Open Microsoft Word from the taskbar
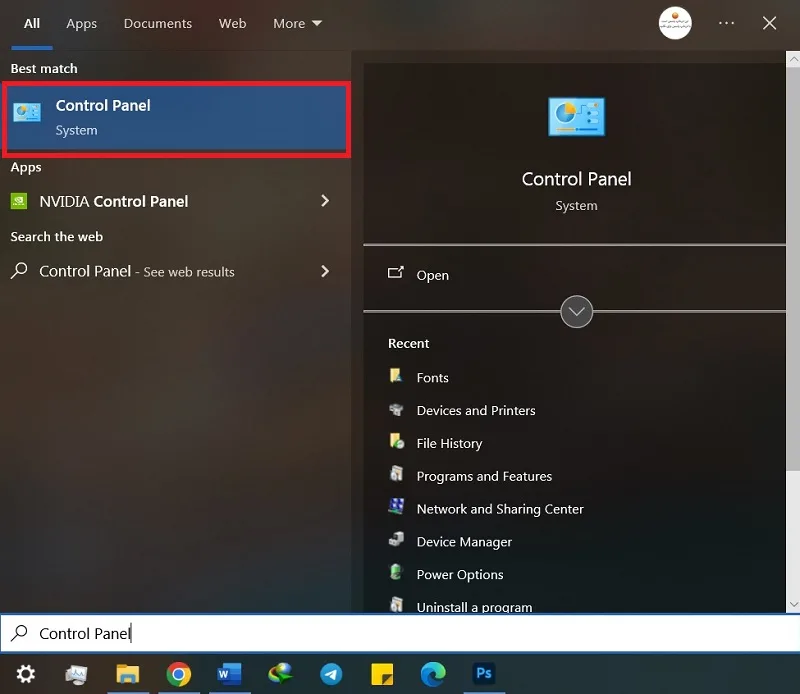 pyautogui.click(x=229, y=674)
